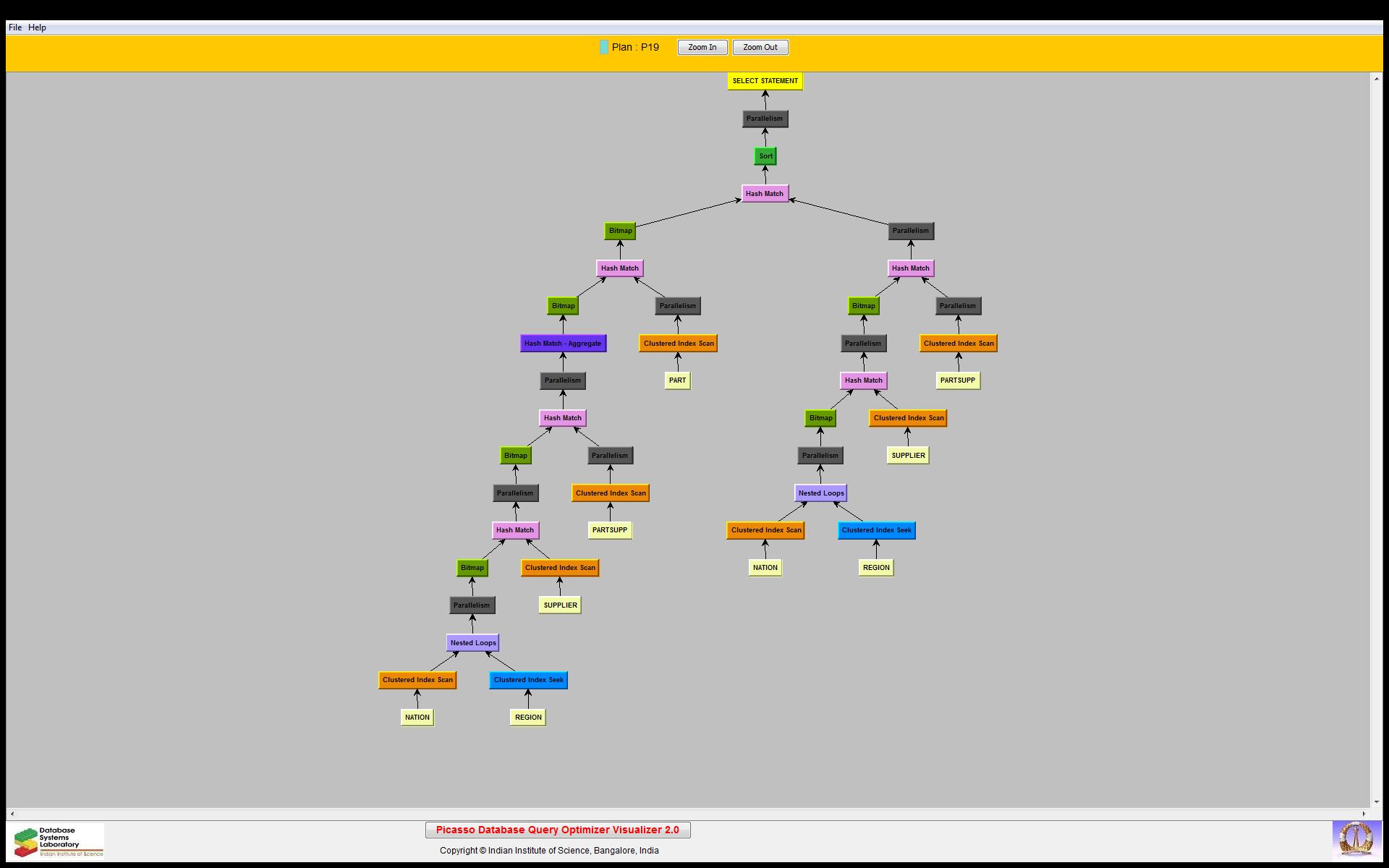Click the right arrow of horizontal scrollbar
The width and height of the screenshot is (1389, 868).
(x=1364, y=814)
